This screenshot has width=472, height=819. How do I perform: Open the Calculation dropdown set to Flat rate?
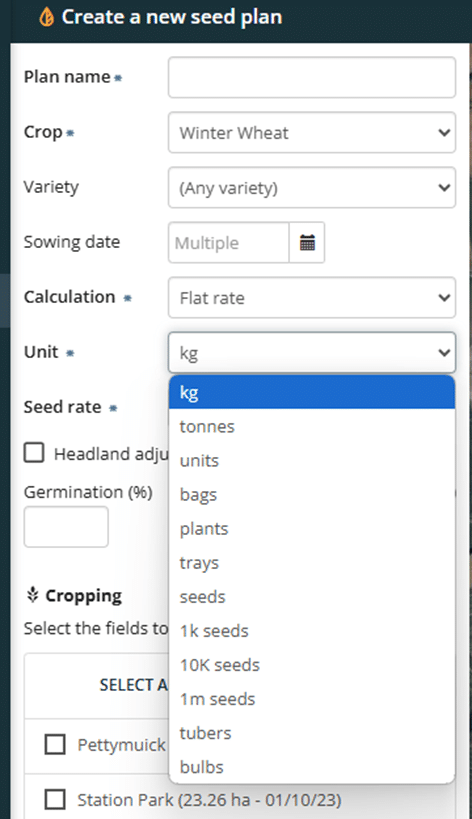pos(312,298)
